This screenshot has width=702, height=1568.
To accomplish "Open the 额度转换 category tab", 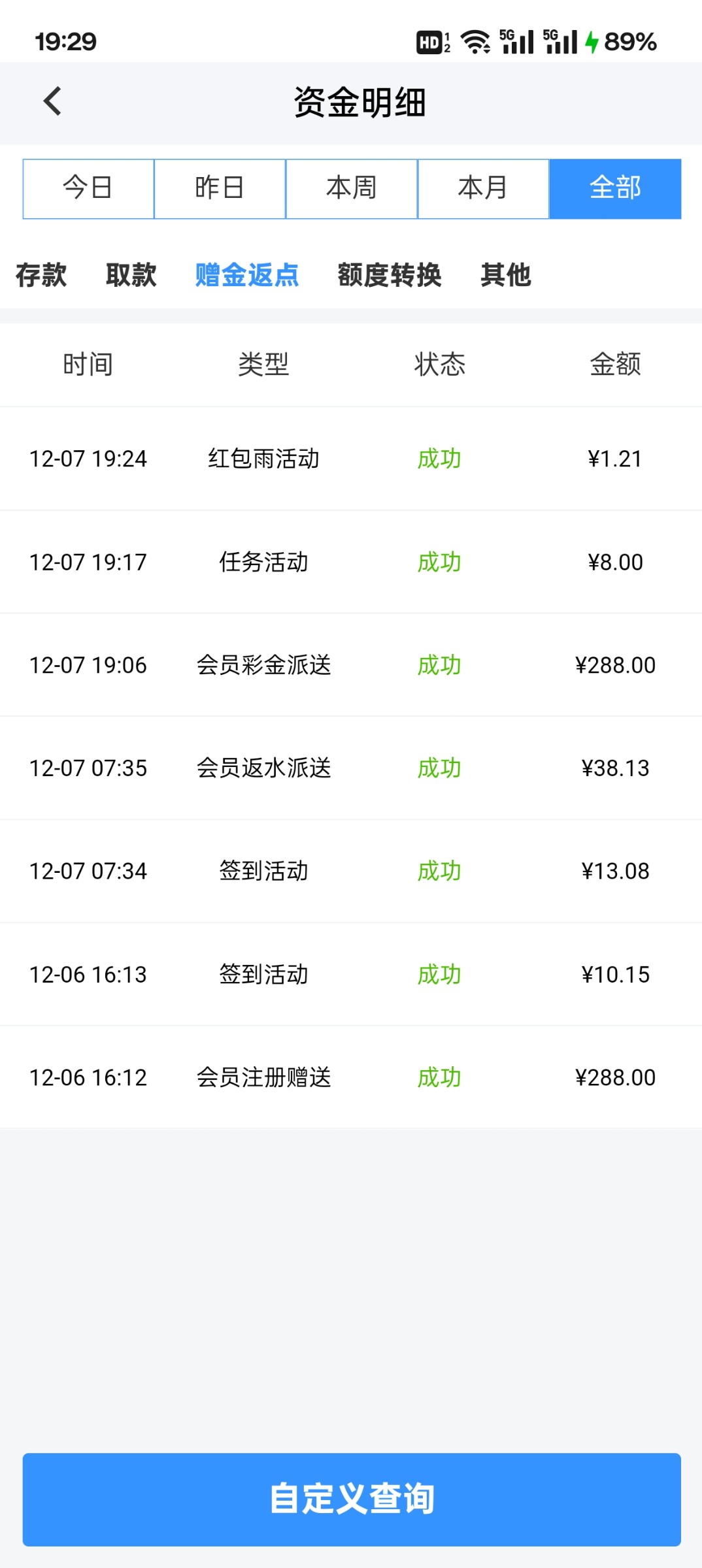I will coord(390,275).
